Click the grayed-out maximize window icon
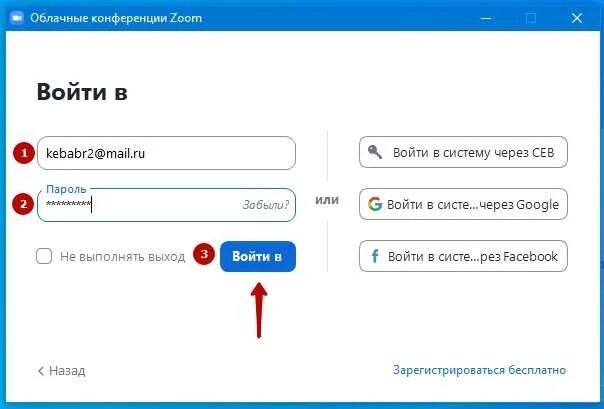Screen dimensions: 604x409 click(x=531, y=18)
